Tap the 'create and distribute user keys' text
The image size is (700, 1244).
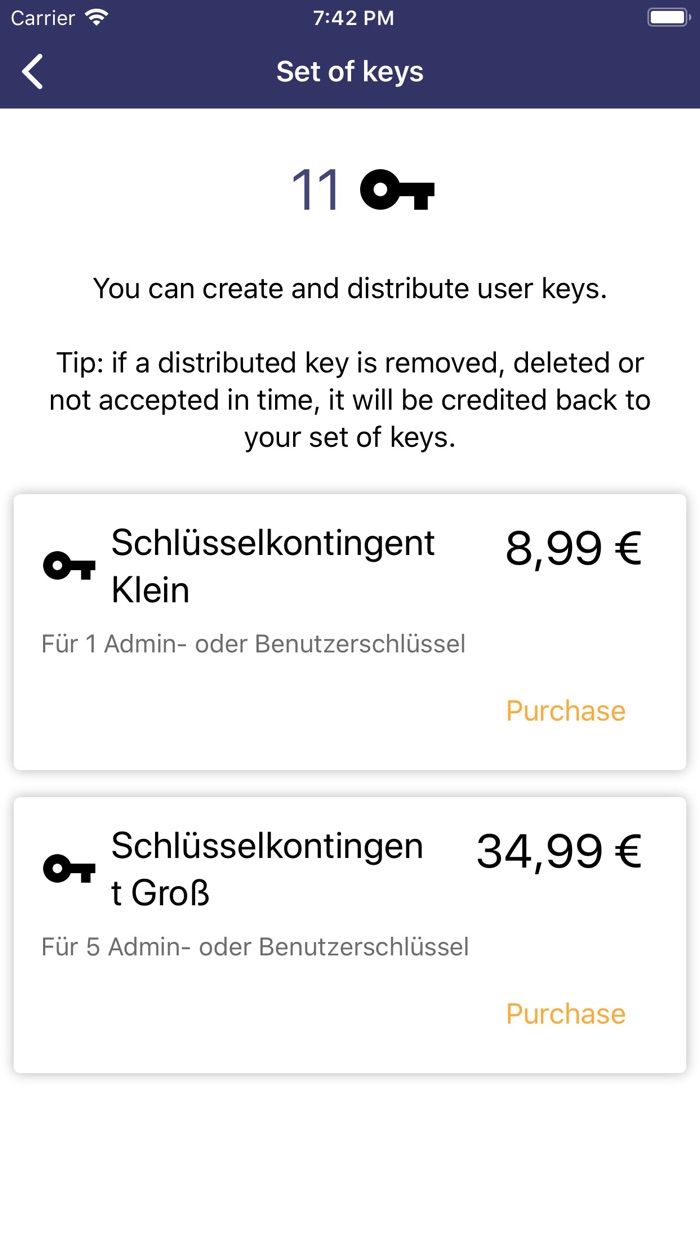350,289
